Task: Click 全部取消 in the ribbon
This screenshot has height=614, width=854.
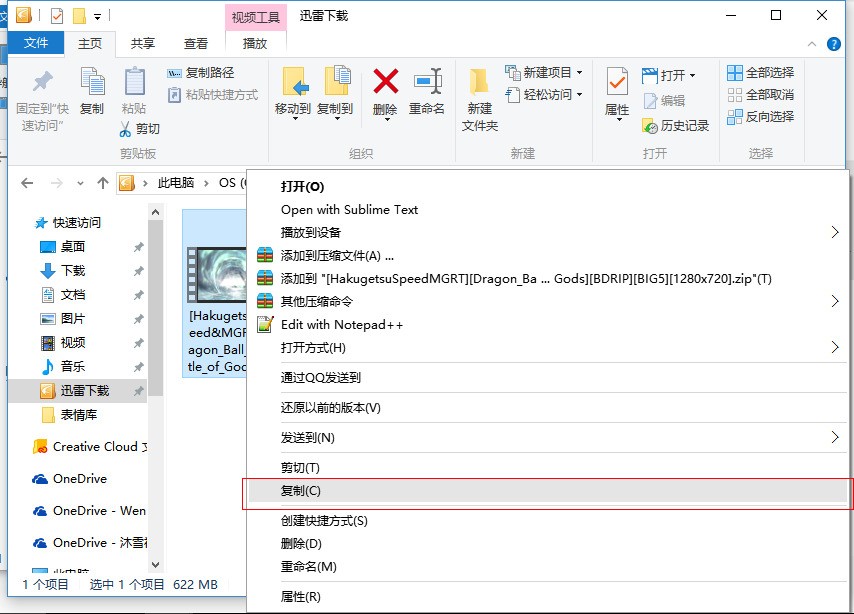Action: tap(760, 95)
